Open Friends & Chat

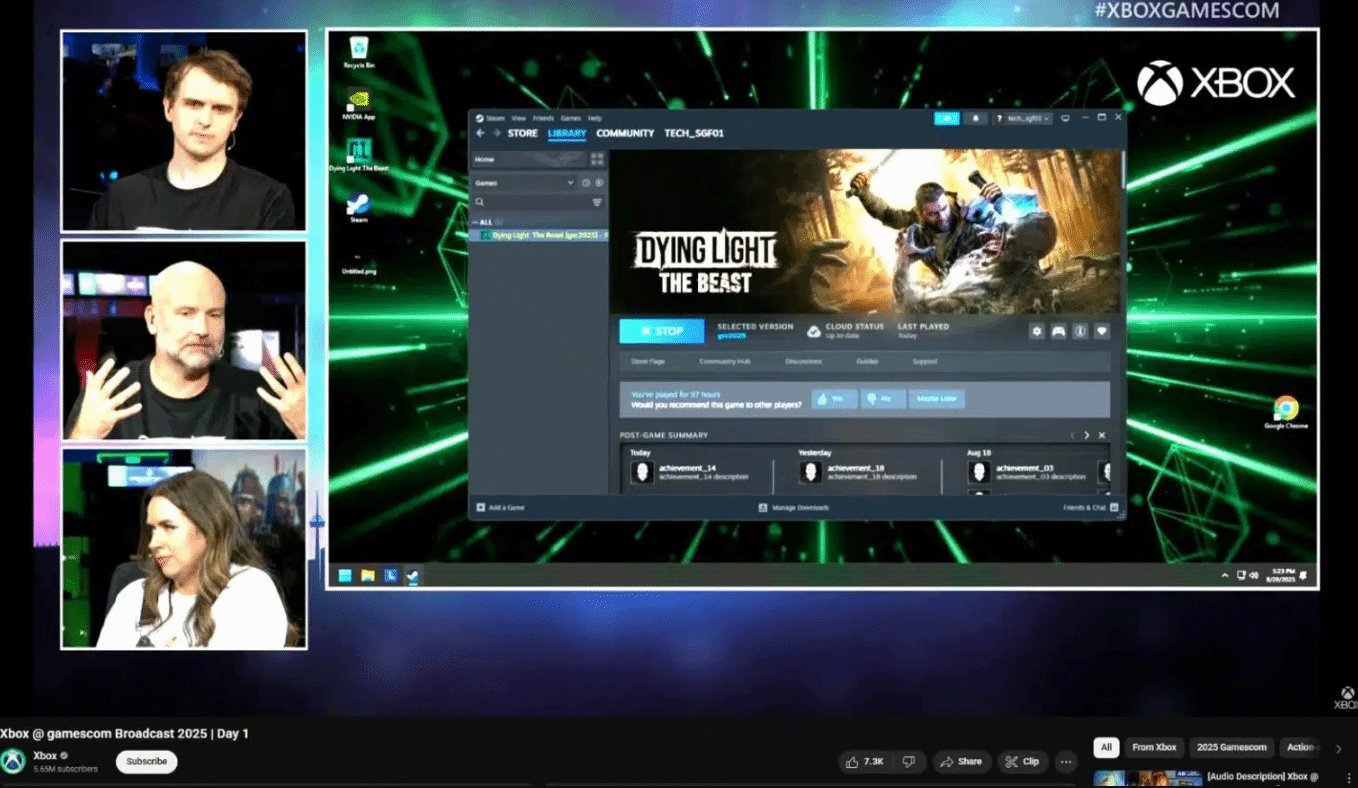coord(1090,508)
